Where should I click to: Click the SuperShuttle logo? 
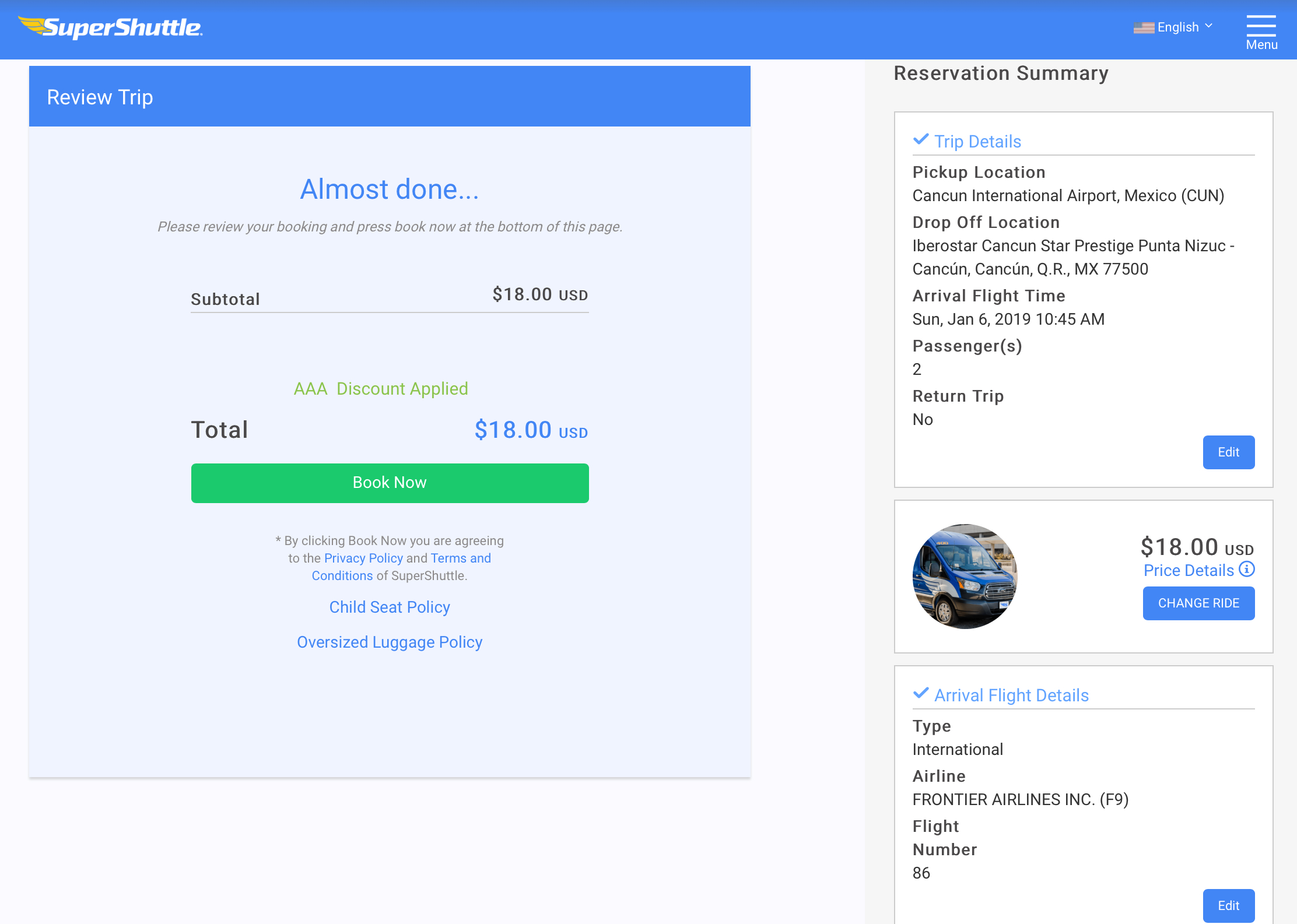pyautogui.click(x=110, y=27)
